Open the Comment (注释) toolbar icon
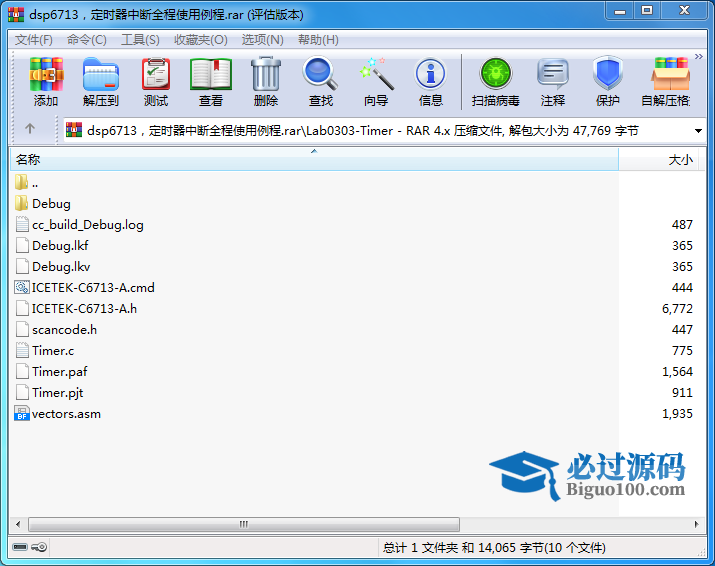 553,81
